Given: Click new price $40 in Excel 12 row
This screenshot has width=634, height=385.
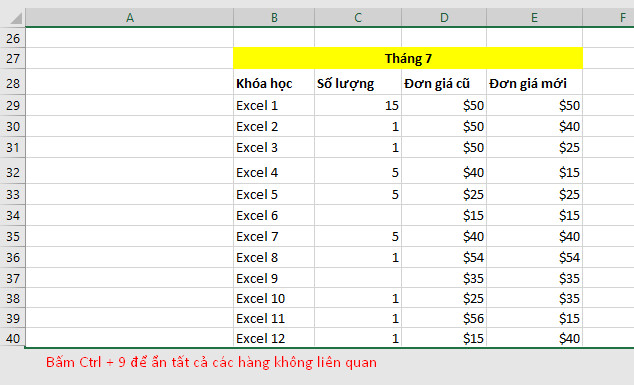Looking at the screenshot, I should click(535, 338).
